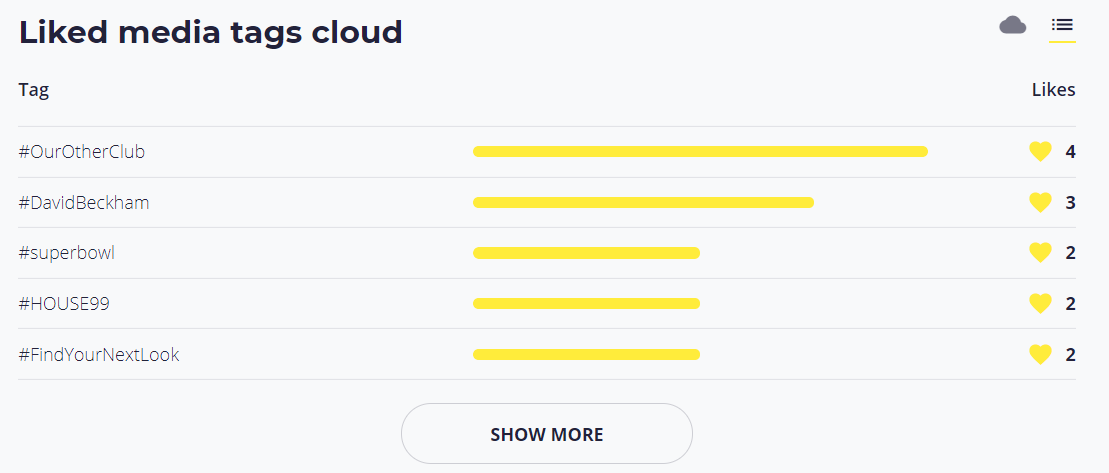Click heart icon for #DavidBeckham
The width and height of the screenshot is (1109, 473).
(1040, 202)
